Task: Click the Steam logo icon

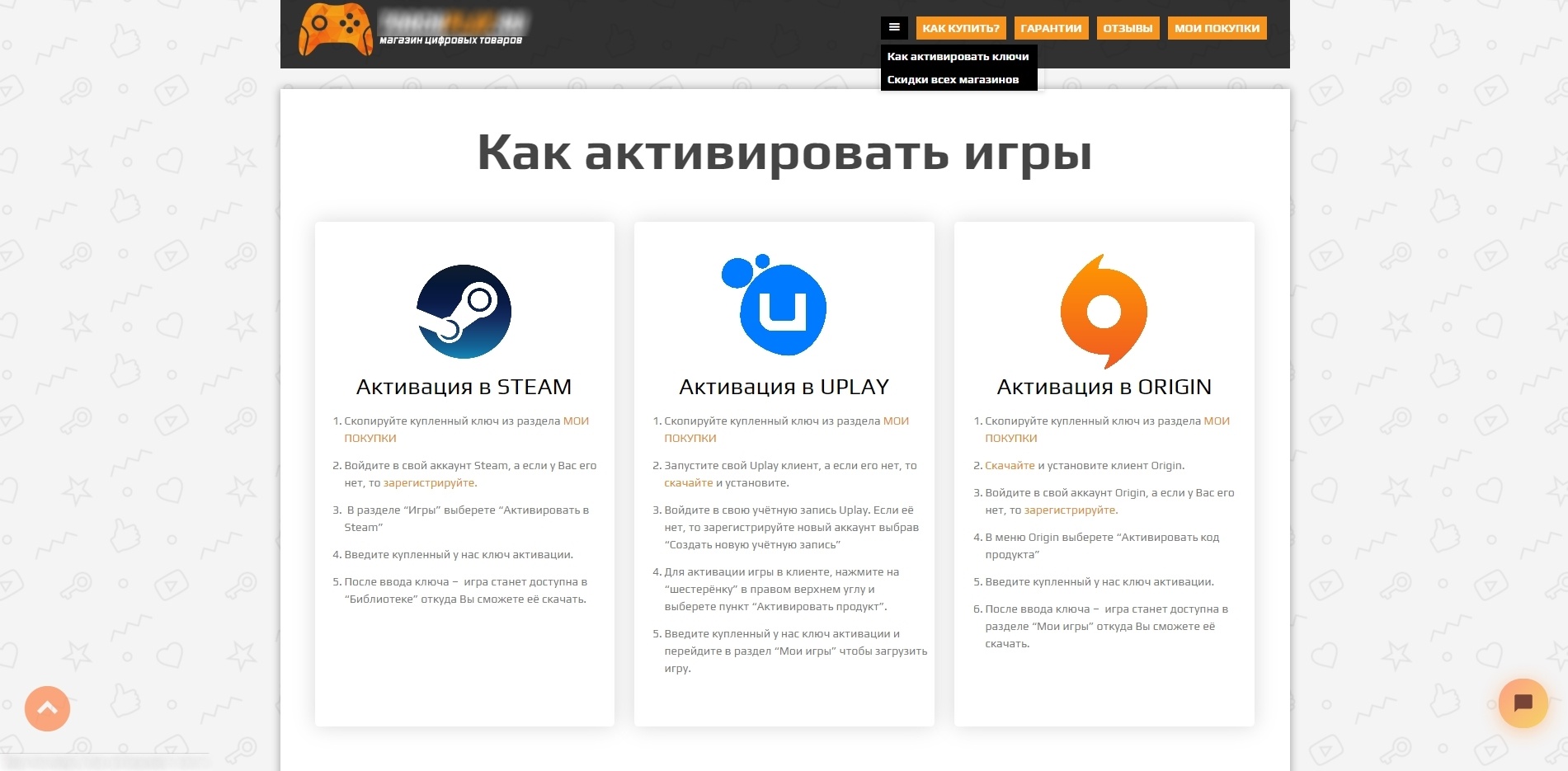Action: pos(464,312)
